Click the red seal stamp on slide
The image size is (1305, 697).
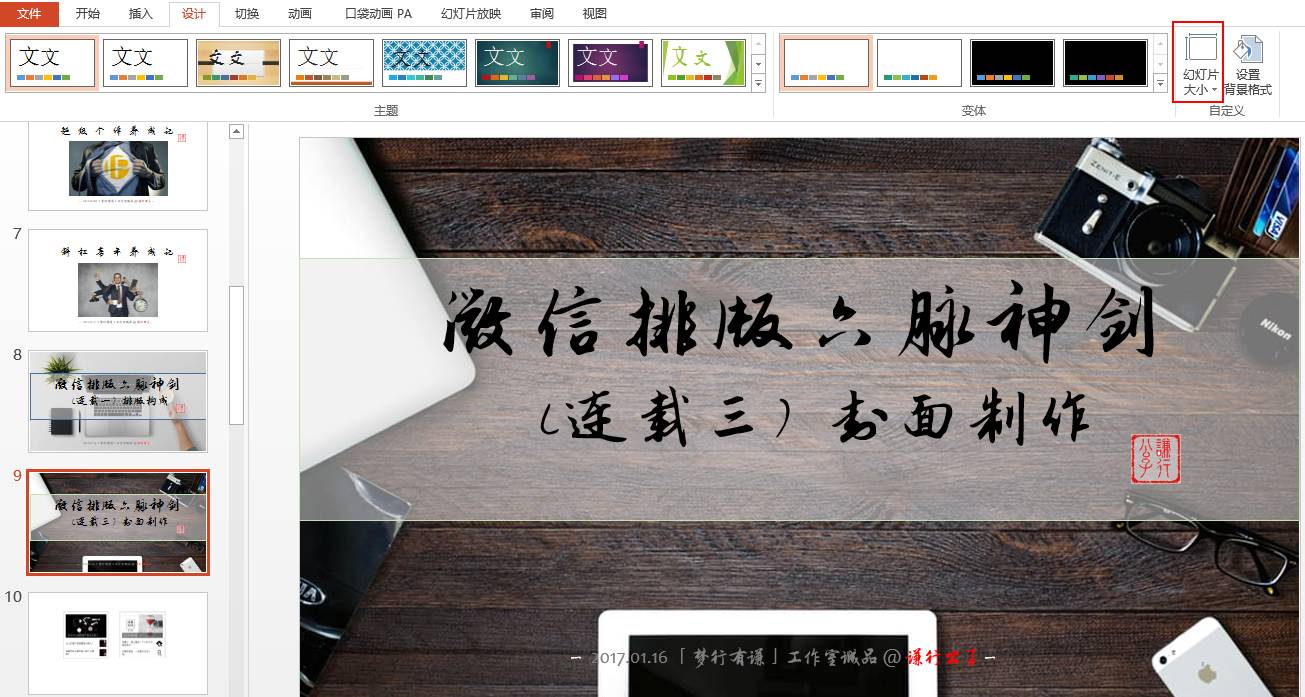point(1155,459)
